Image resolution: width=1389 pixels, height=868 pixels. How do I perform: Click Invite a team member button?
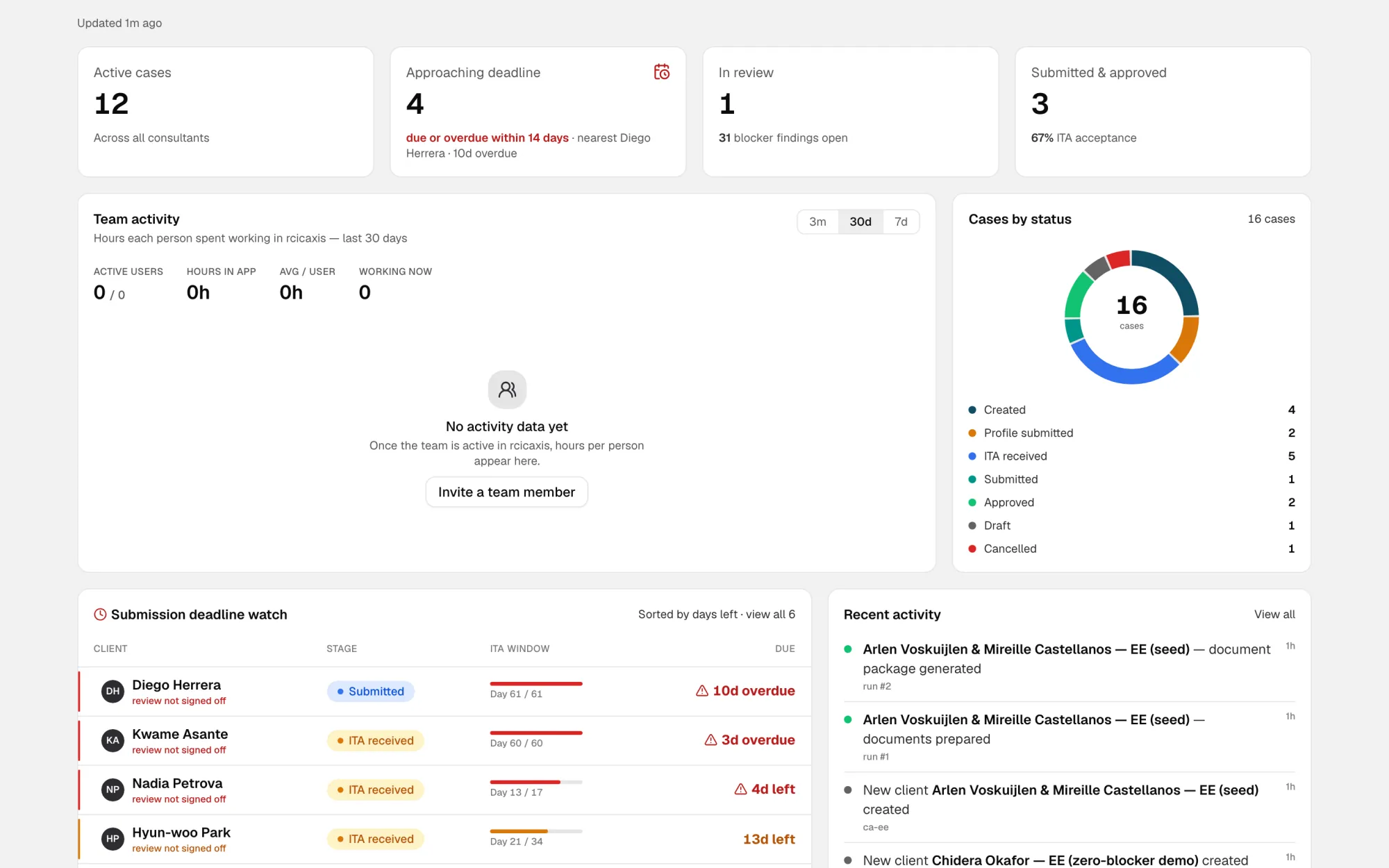(x=507, y=492)
